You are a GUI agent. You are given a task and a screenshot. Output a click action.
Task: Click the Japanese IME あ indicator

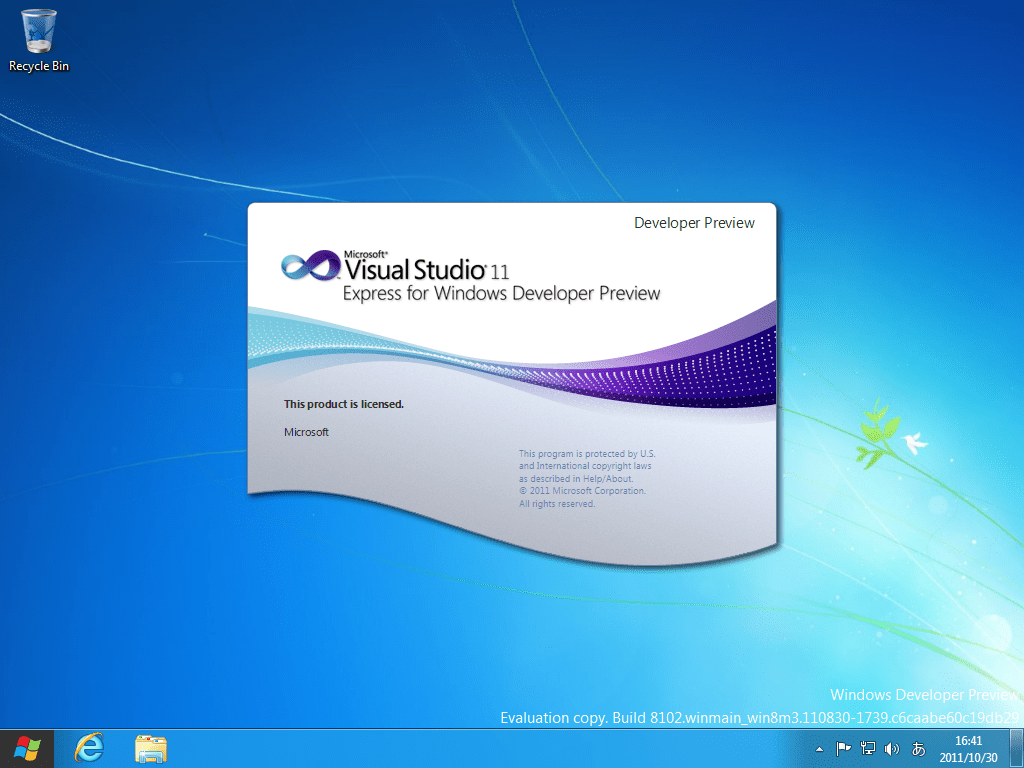pos(918,748)
